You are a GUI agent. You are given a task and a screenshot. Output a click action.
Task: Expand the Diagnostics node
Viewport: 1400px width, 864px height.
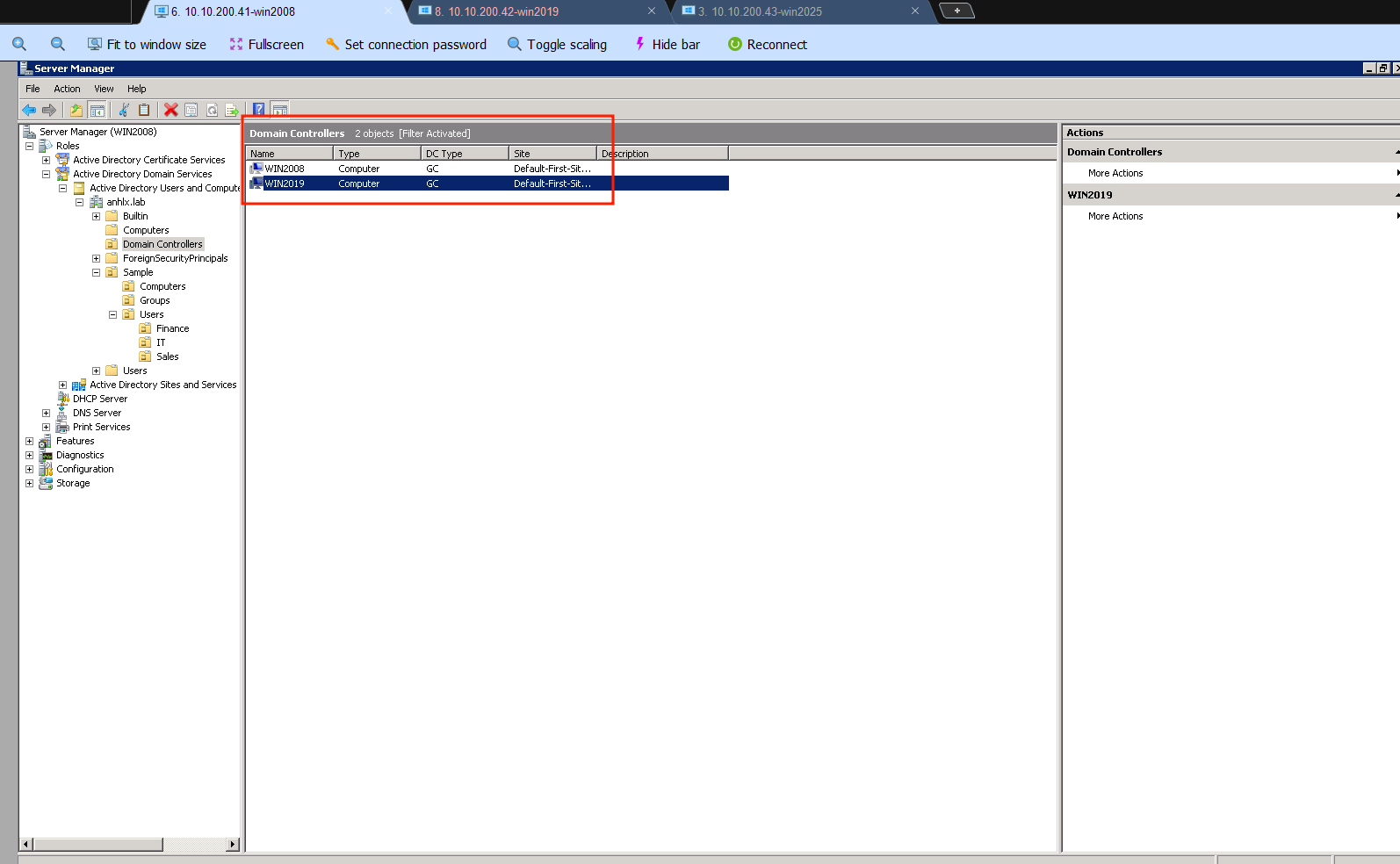pyautogui.click(x=29, y=455)
